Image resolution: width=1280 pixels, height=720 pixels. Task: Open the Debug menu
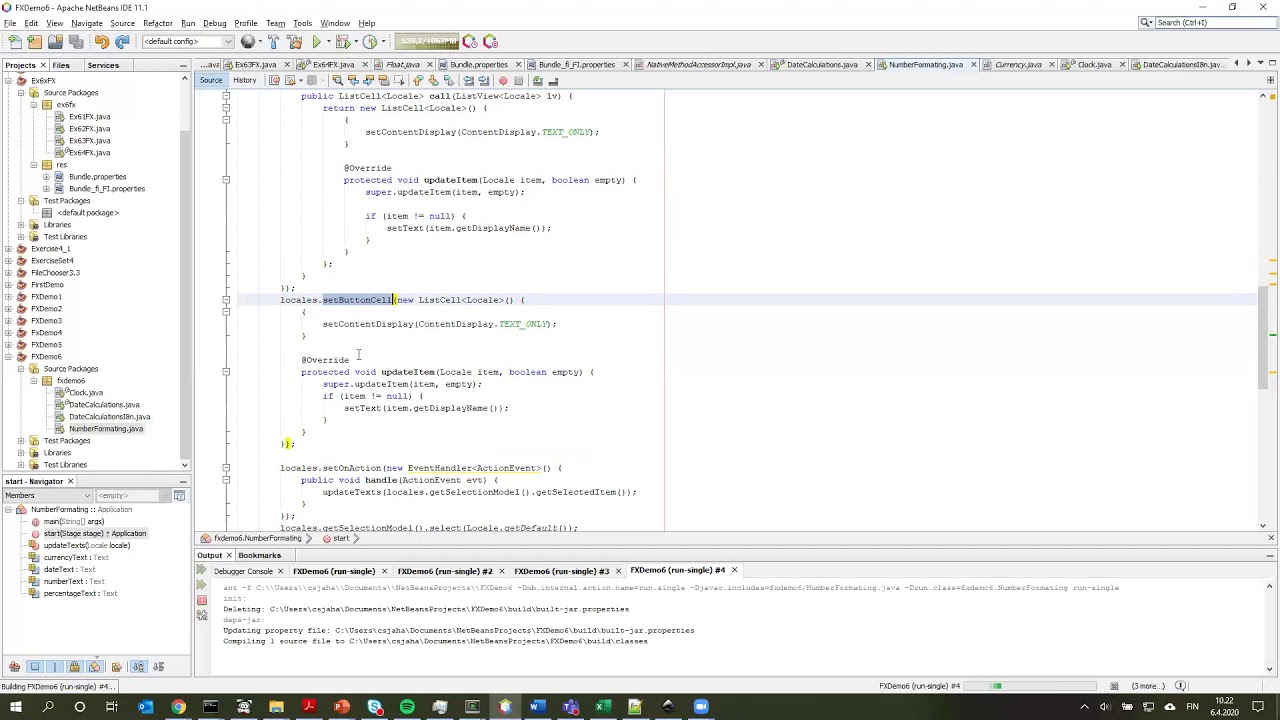pyautogui.click(x=214, y=23)
